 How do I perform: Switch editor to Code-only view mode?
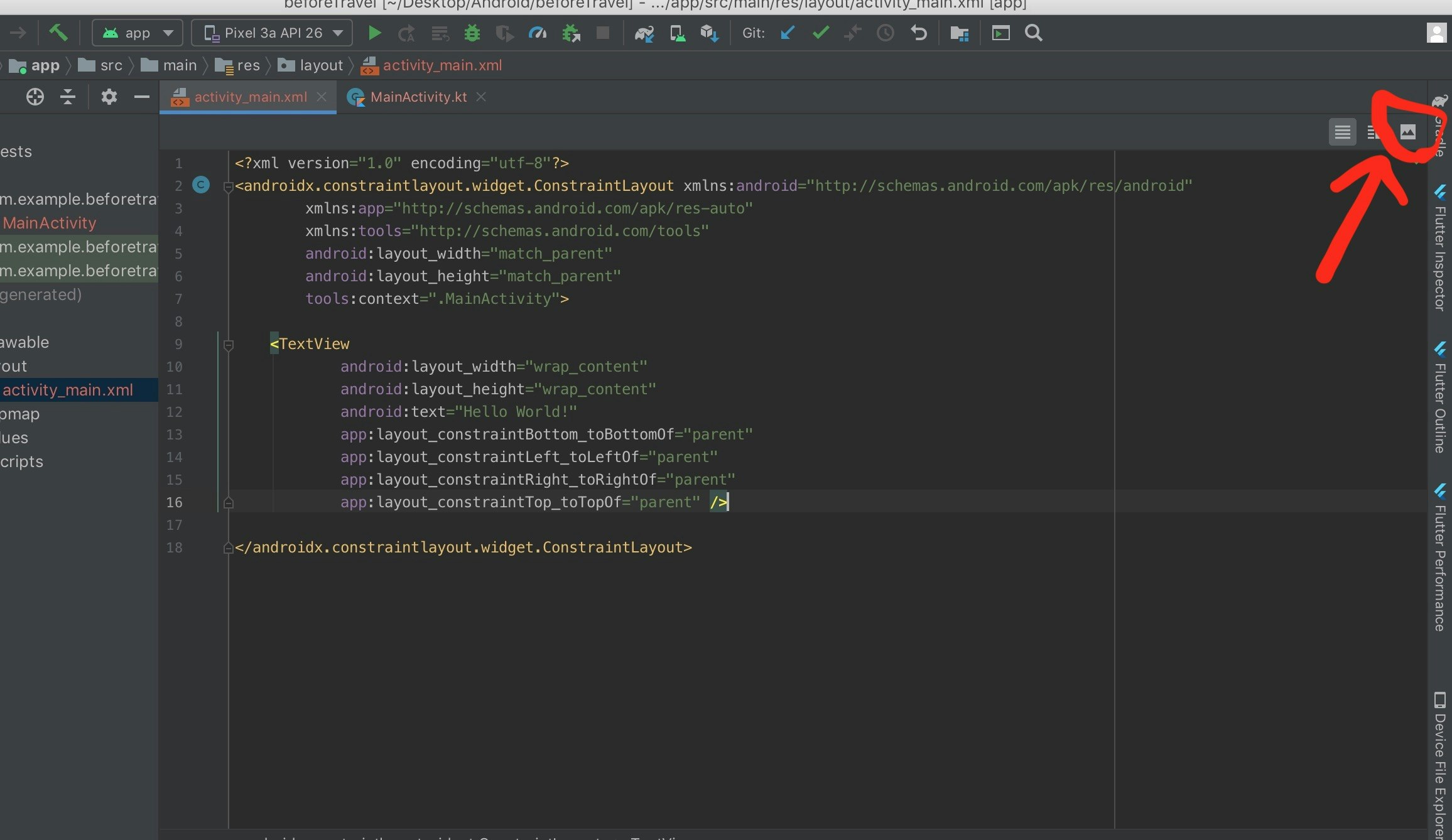coord(1342,132)
